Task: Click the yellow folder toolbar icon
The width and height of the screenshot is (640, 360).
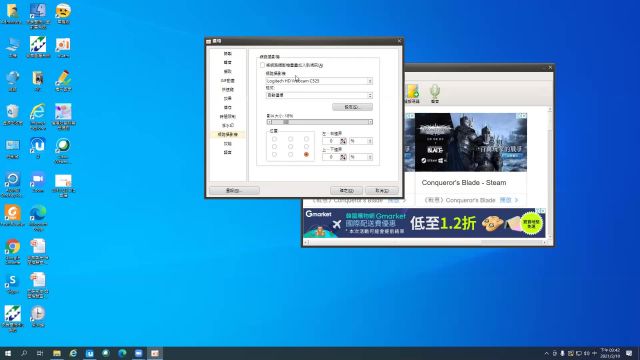Action: pyautogui.click(x=412, y=92)
